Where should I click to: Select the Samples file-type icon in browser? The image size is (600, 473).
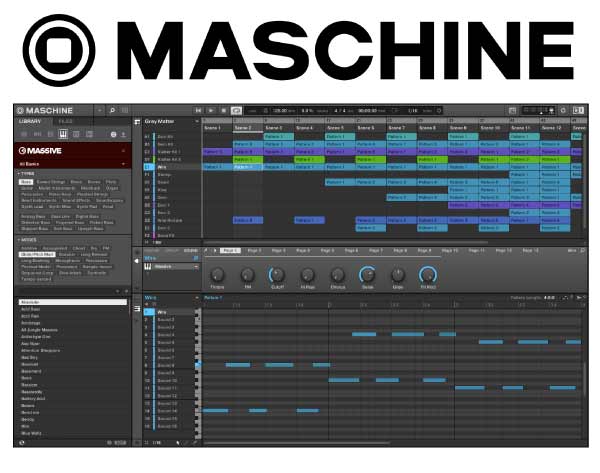point(89,134)
